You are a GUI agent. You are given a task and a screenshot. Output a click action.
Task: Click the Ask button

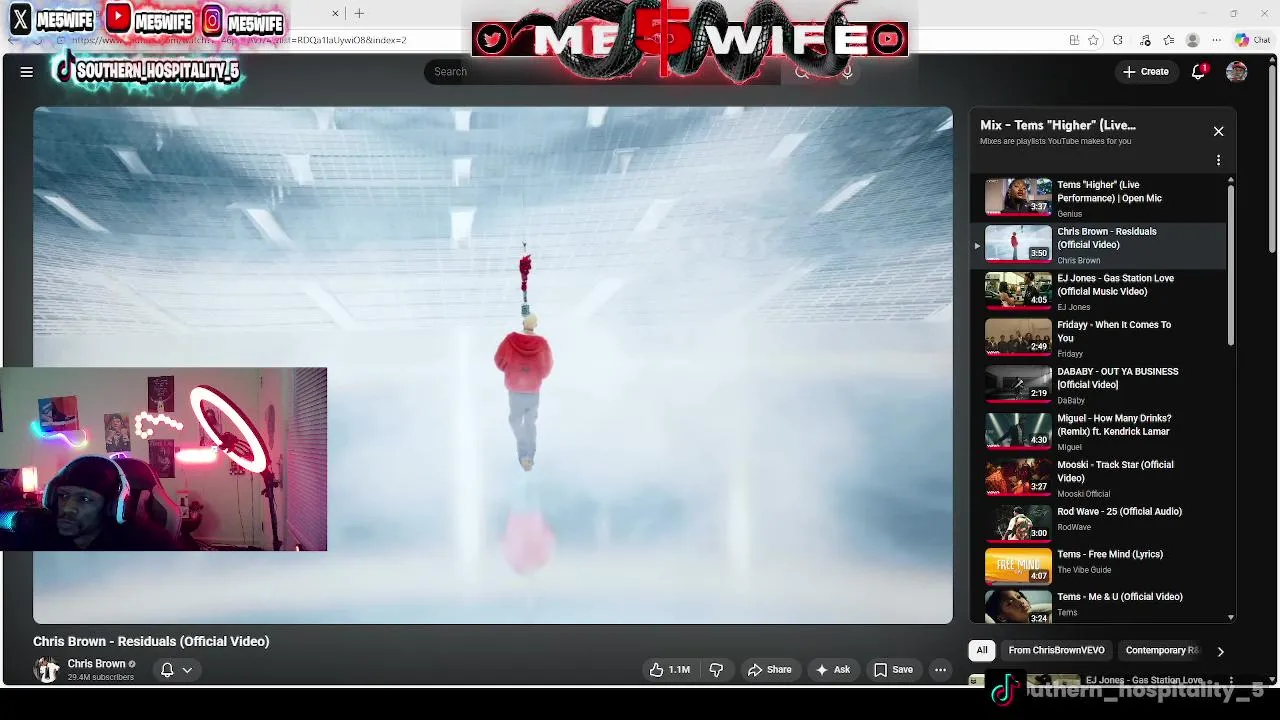tap(833, 670)
